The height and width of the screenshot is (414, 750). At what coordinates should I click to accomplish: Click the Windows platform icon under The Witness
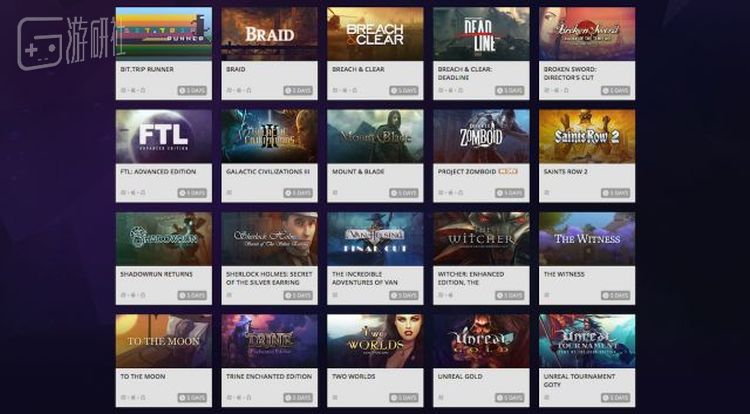[x=547, y=295]
